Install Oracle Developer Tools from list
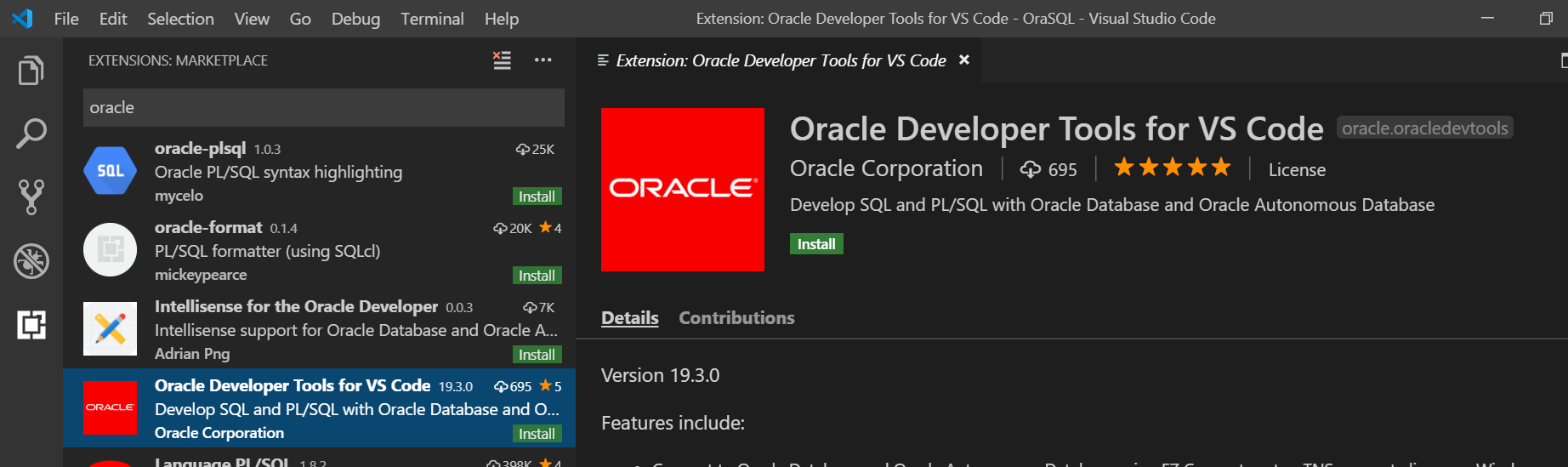Image resolution: width=1568 pixels, height=467 pixels. (x=537, y=434)
